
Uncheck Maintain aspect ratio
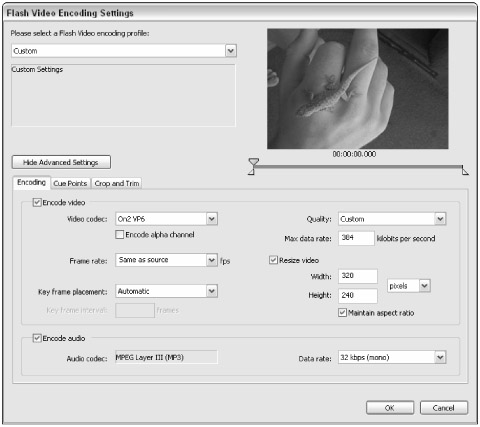tap(342, 313)
